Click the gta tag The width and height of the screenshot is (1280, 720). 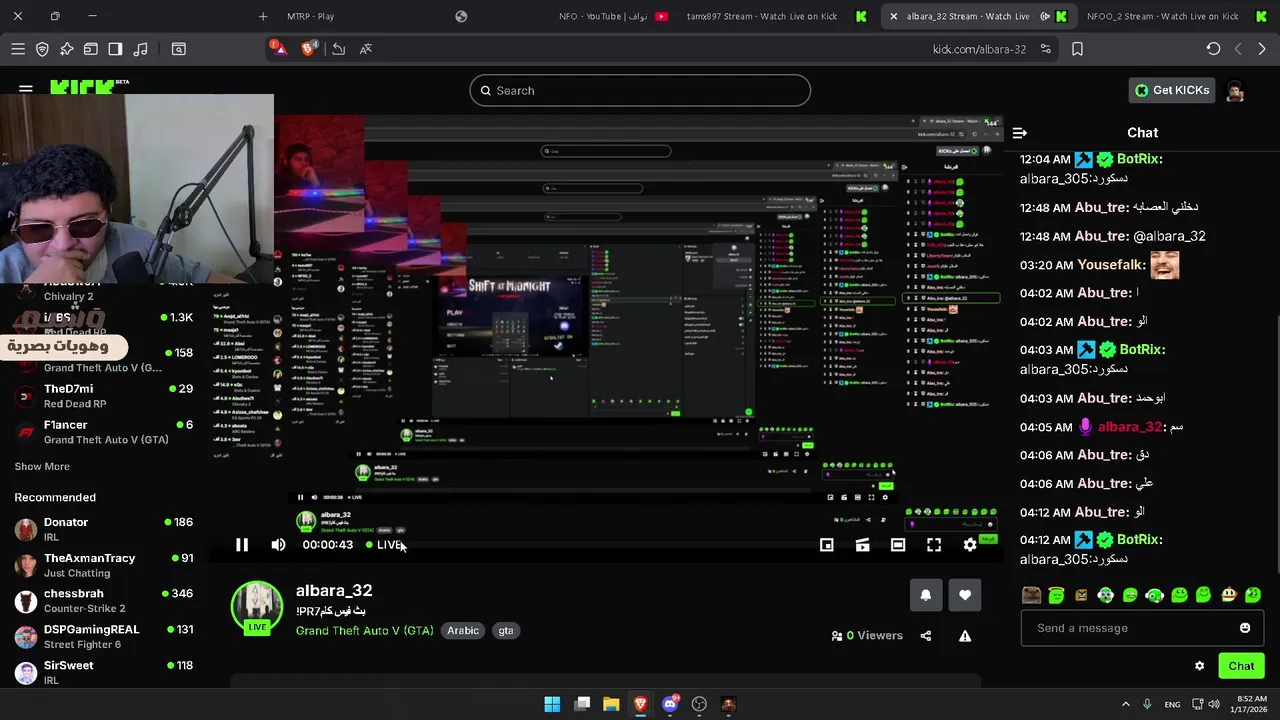pos(506,631)
